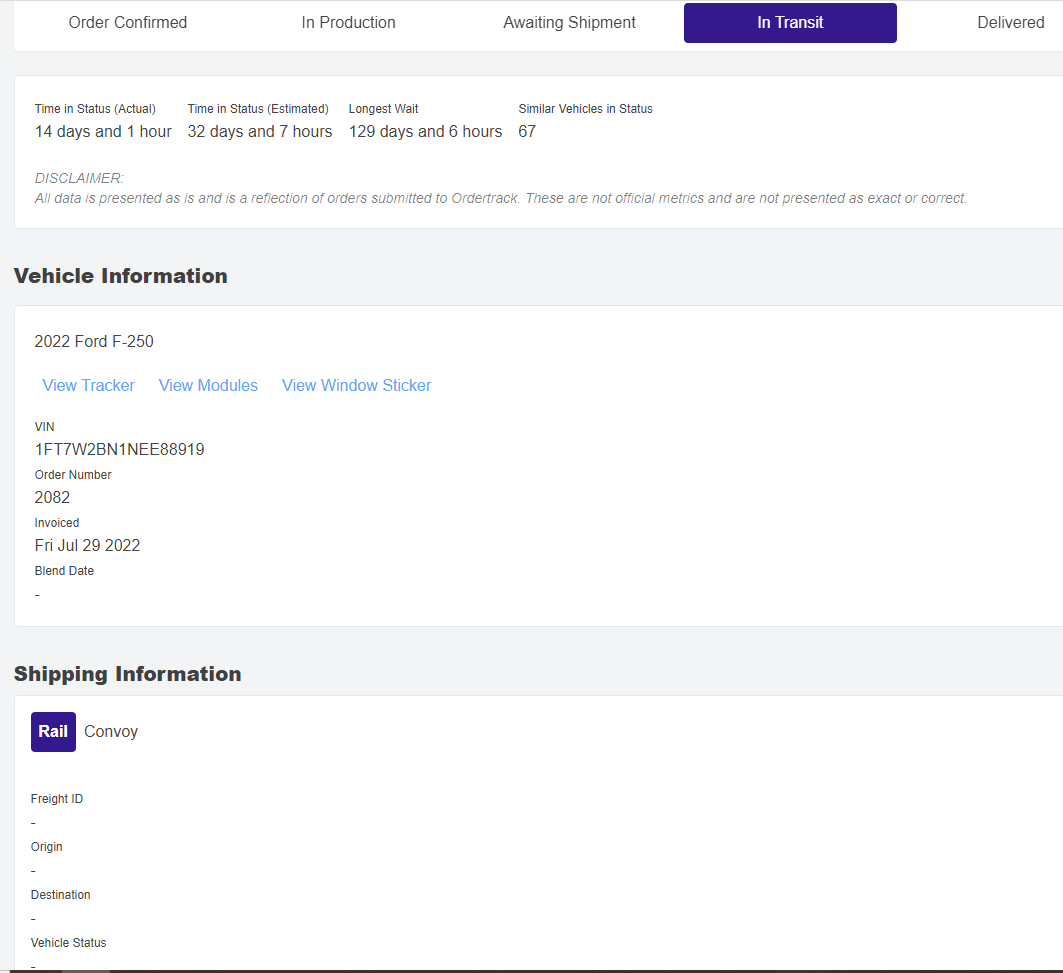Click the View Modules link
1063x973 pixels.
[x=208, y=385]
